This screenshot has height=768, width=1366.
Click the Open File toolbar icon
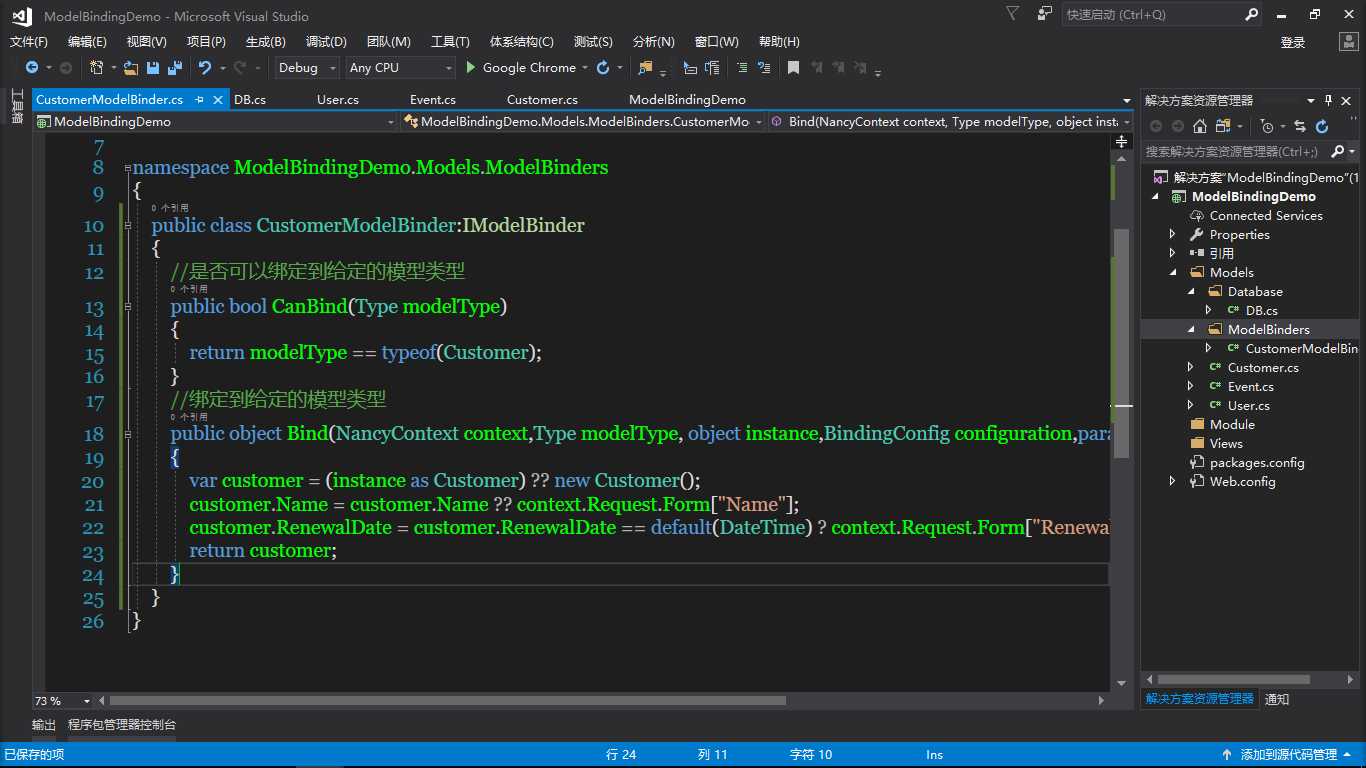coord(132,68)
